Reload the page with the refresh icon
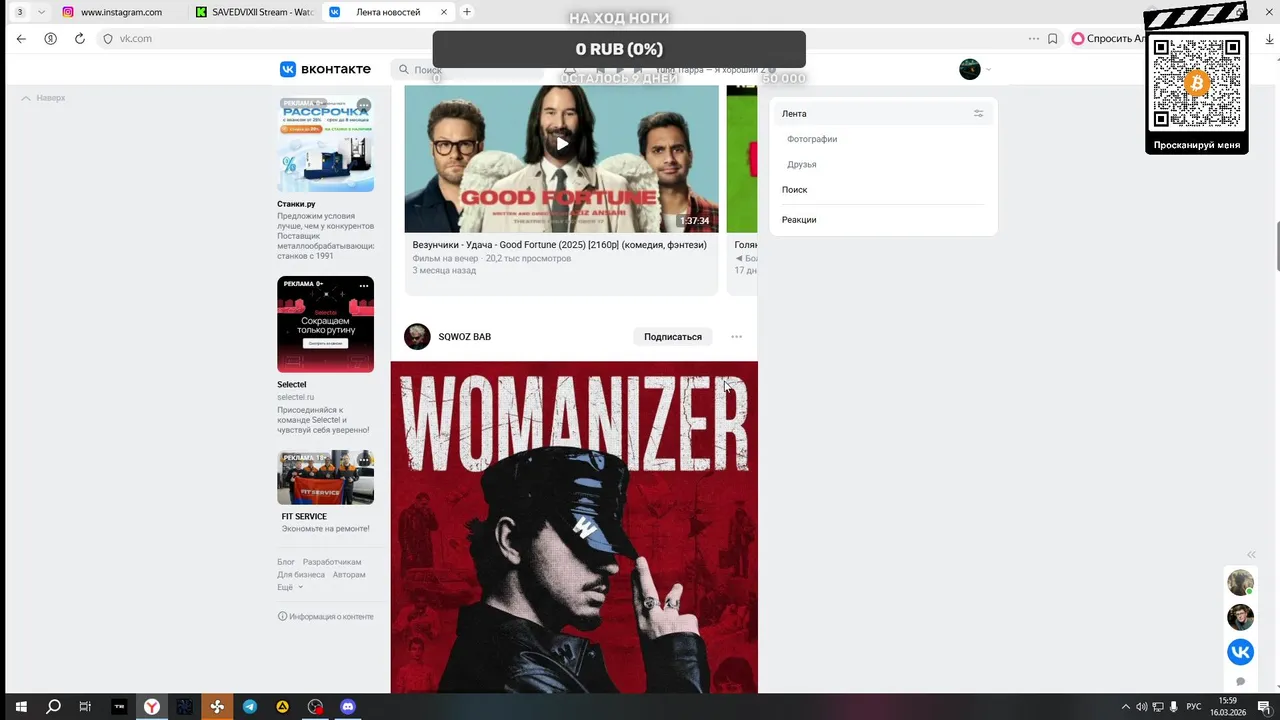1280x720 pixels. coord(80,39)
